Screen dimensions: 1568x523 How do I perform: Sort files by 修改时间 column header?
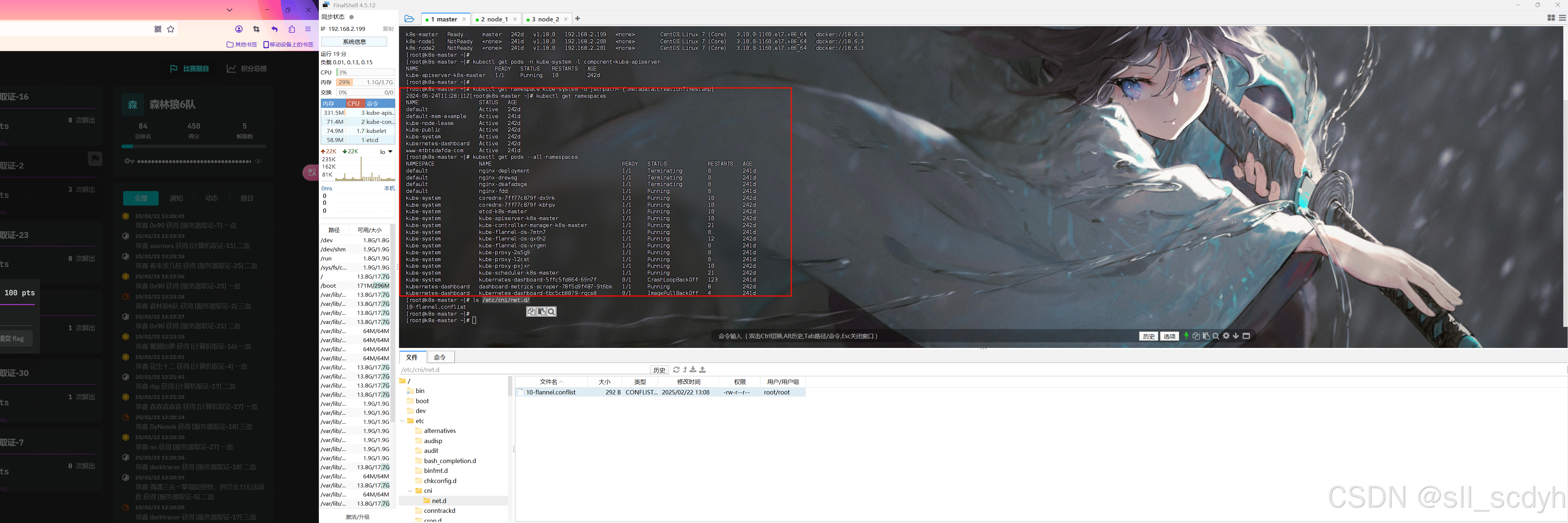point(688,382)
